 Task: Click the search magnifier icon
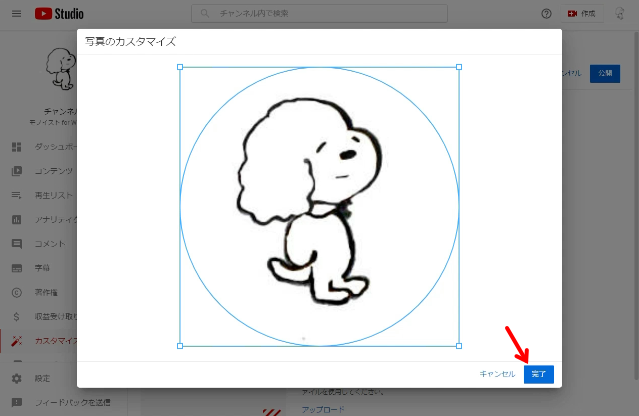click(205, 13)
